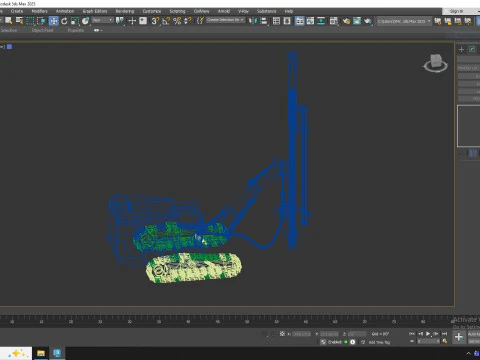Viewport: 480px width, 360px height.
Task: Open Schematic View icon
Action: click(321, 21)
